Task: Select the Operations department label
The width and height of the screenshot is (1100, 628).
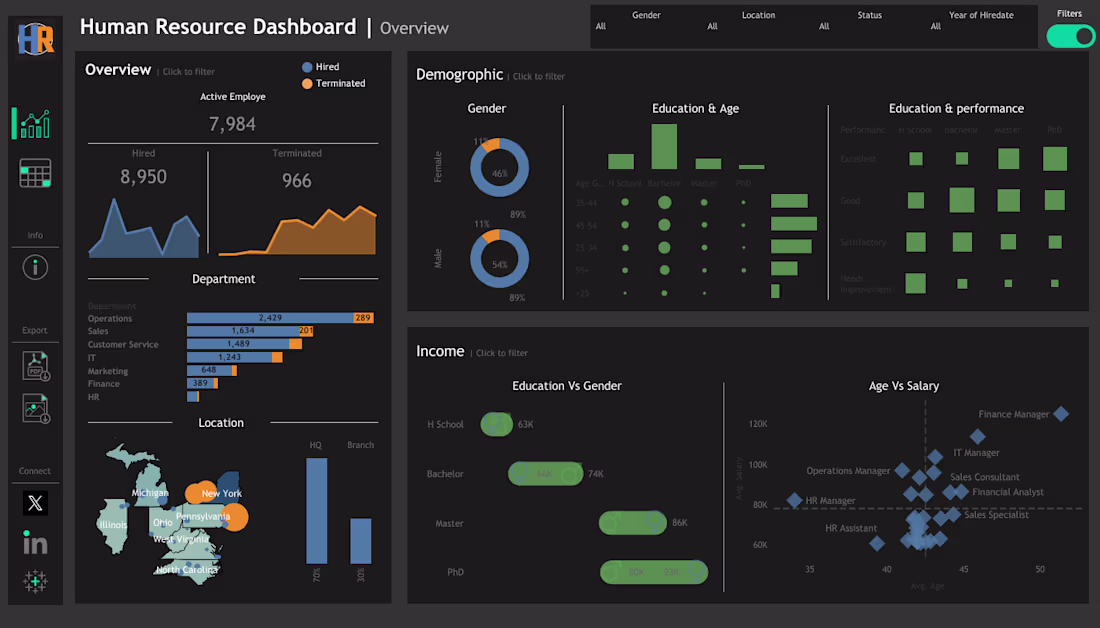Action: click(109, 319)
